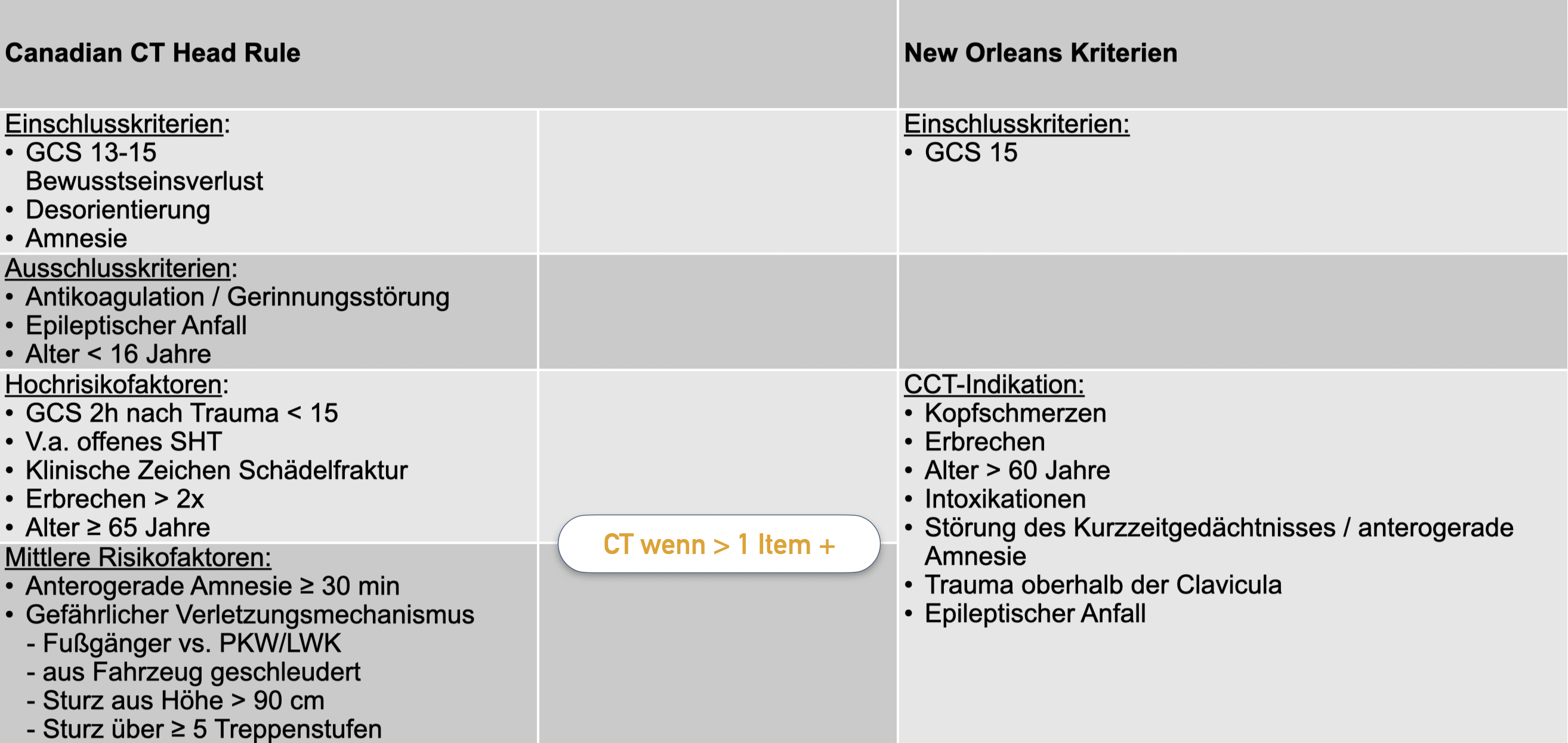Click the 'CT wenn > 1 Item +' button

click(718, 544)
